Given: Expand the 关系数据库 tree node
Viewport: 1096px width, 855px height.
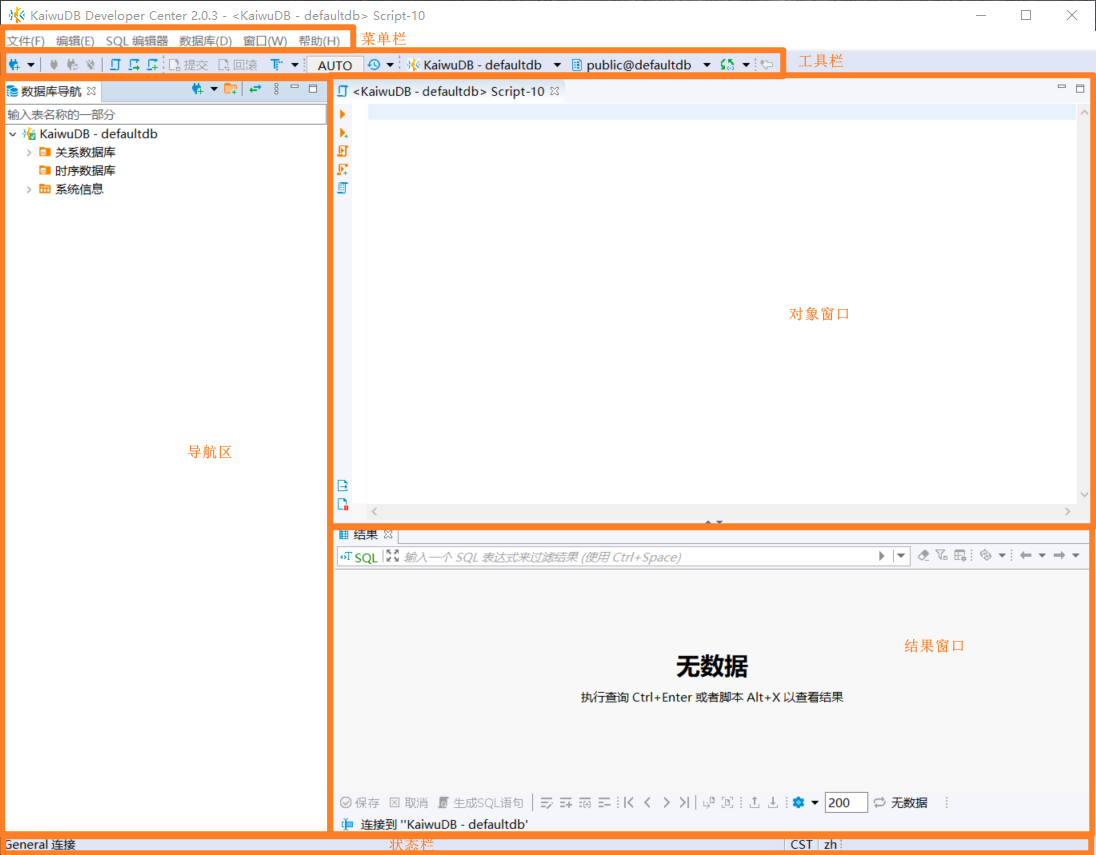Looking at the screenshot, I should click(29, 152).
